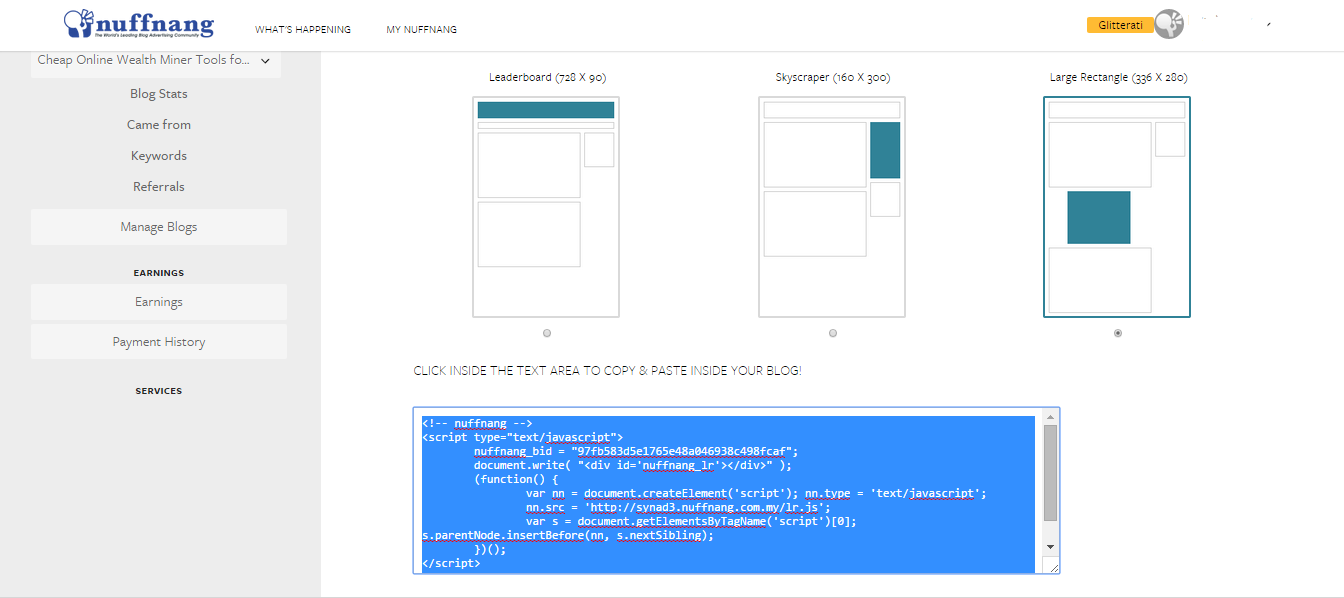Click the copy & paste instruction text
The height and width of the screenshot is (598, 1344).
[608, 371]
